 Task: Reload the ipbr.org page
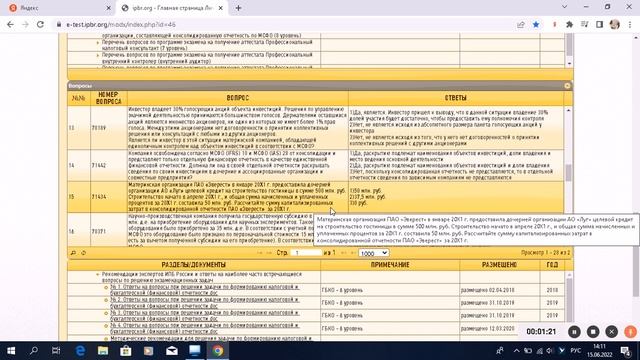click(40, 24)
